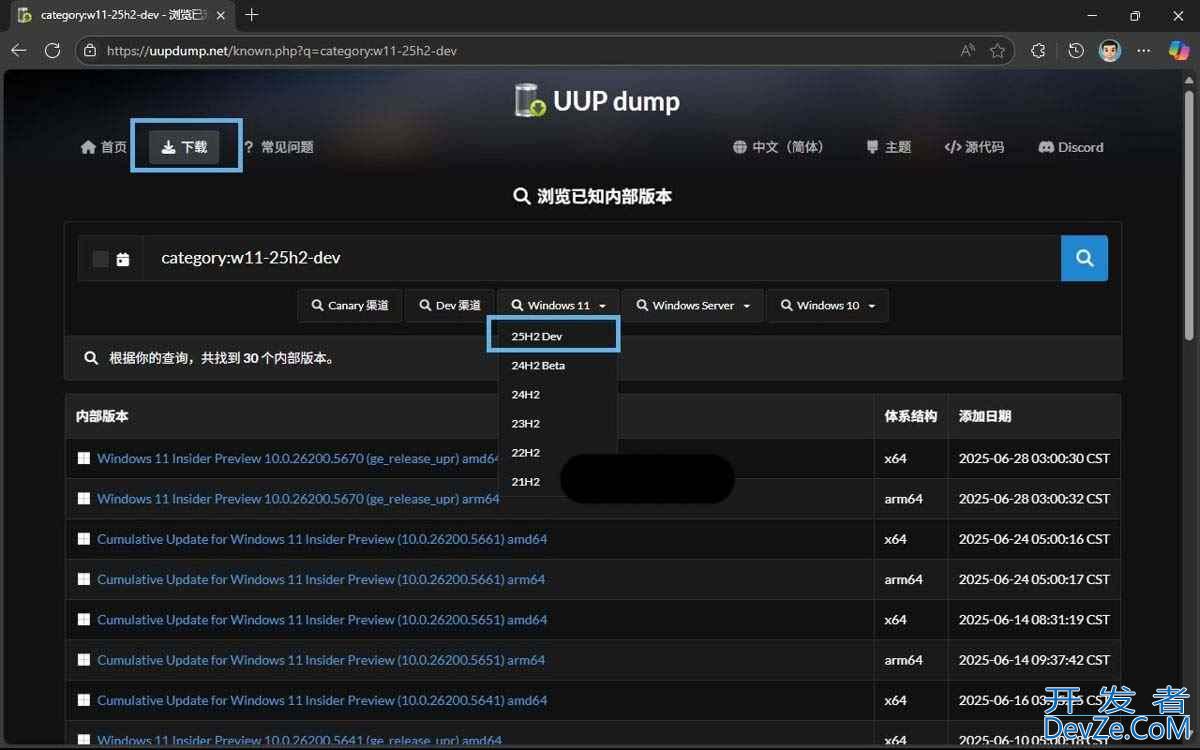The width and height of the screenshot is (1200, 750).
Task: Click date 2025-06-24 05:00:16 CST
Action: pos(1034,539)
